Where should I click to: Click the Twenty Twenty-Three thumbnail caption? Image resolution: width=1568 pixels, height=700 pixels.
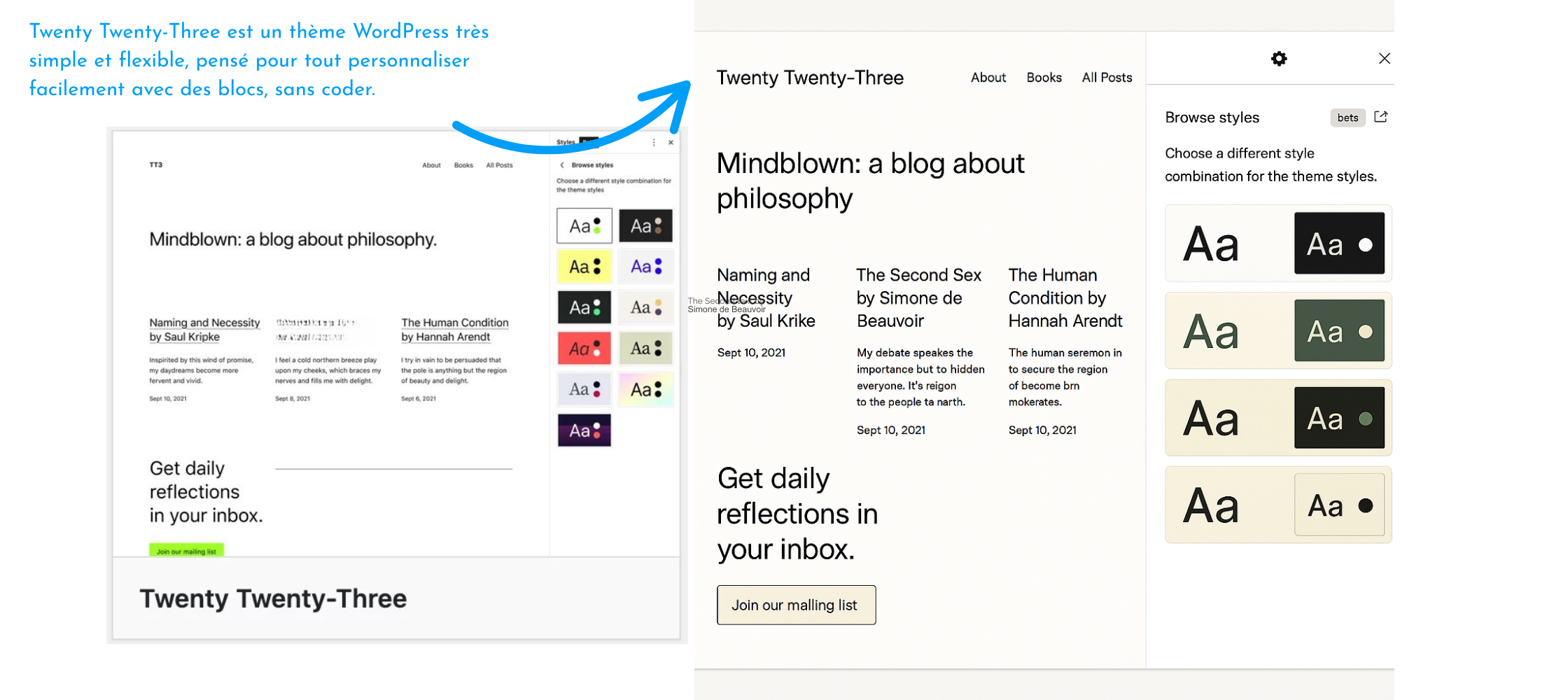click(x=273, y=599)
